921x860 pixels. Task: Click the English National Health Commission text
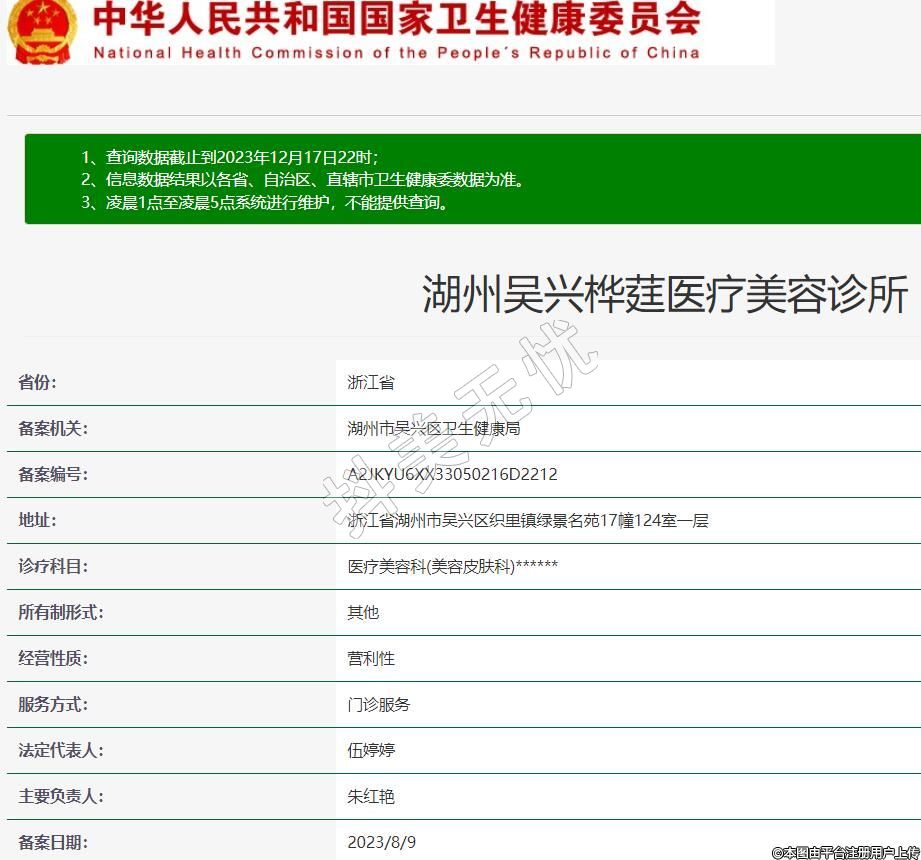[396, 53]
